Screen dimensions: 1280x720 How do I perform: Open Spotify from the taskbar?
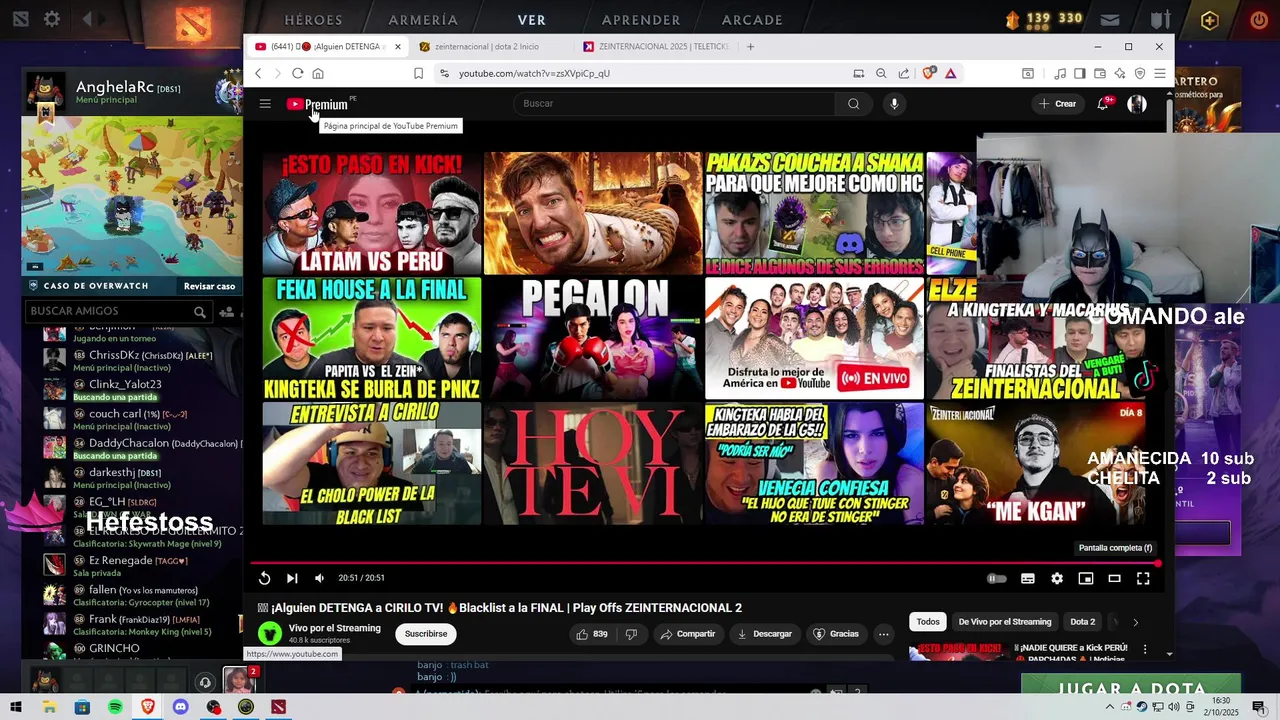click(x=115, y=707)
